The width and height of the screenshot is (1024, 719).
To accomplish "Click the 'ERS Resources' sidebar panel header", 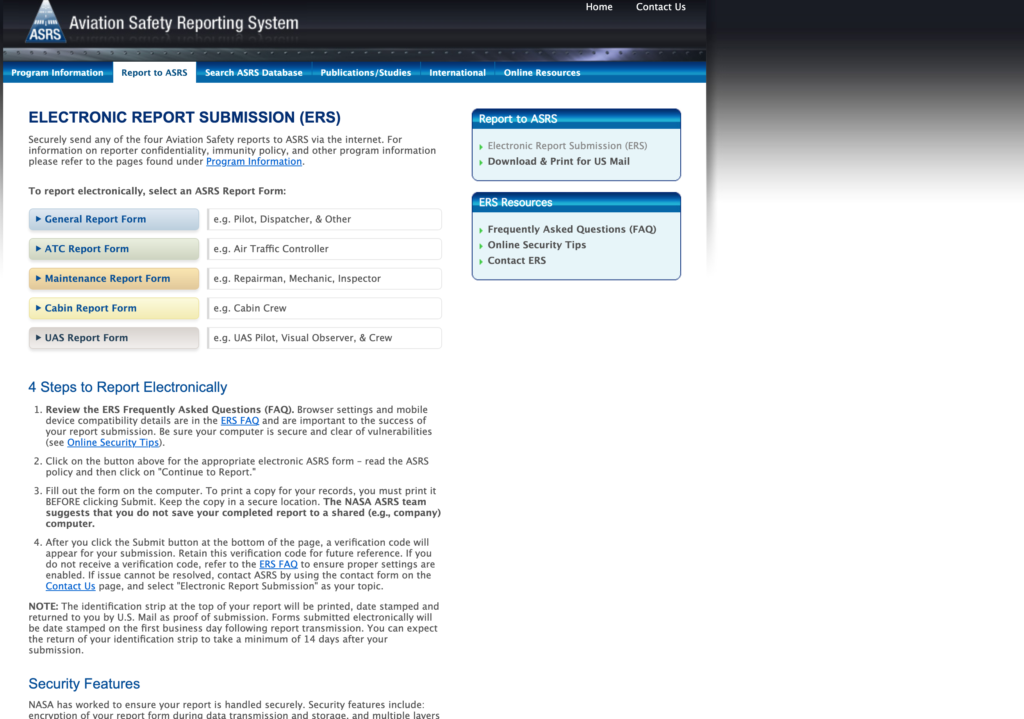I will click(x=576, y=202).
